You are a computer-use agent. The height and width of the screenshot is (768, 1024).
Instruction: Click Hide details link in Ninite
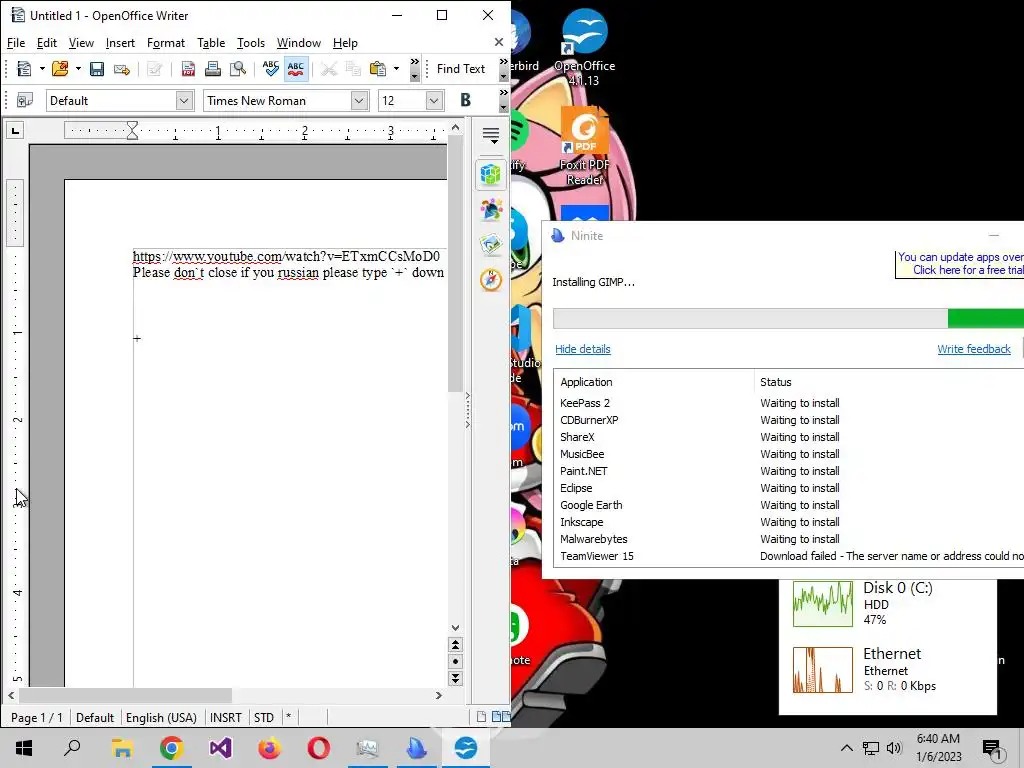(583, 349)
